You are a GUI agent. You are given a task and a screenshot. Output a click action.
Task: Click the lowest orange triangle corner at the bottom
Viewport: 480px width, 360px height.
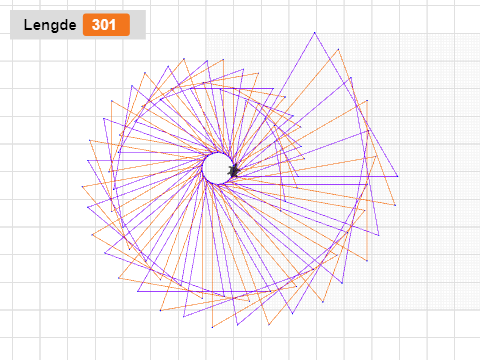pos(212,327)
